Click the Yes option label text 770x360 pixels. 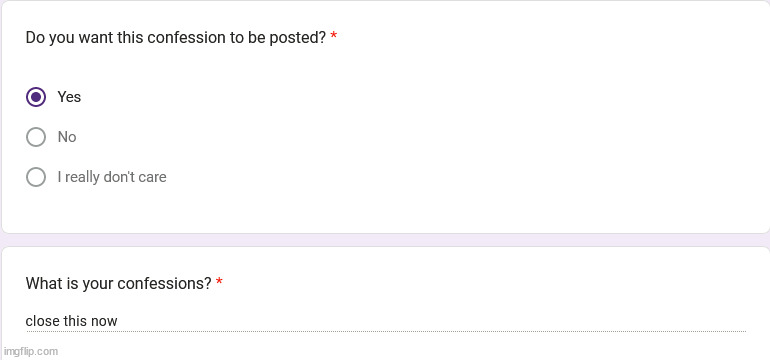pyautogui.click(x=69, y=97)
